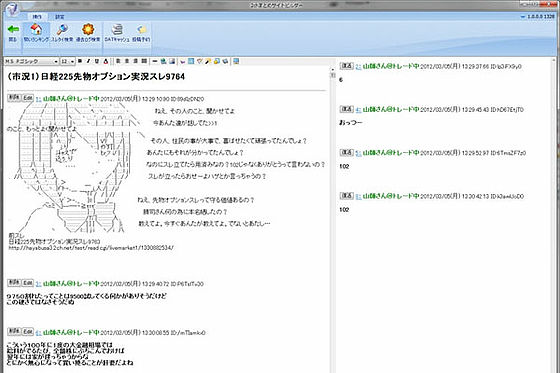Click post number link of おっつー post
This screenshot has width=560, height=373.
pyautogui.click(x=358, y=110)
